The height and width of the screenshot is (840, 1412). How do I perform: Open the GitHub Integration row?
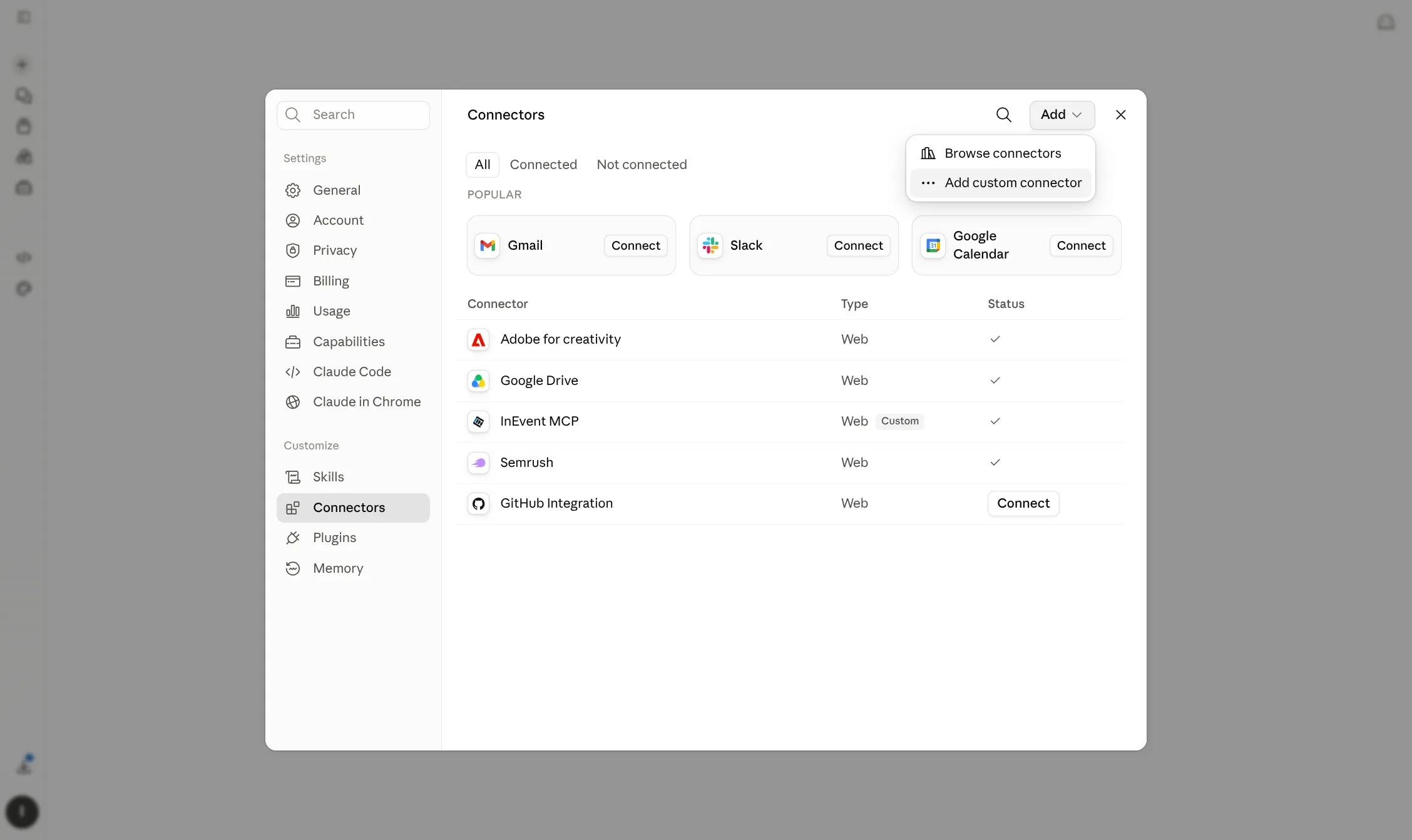click(x=790, y=503)
